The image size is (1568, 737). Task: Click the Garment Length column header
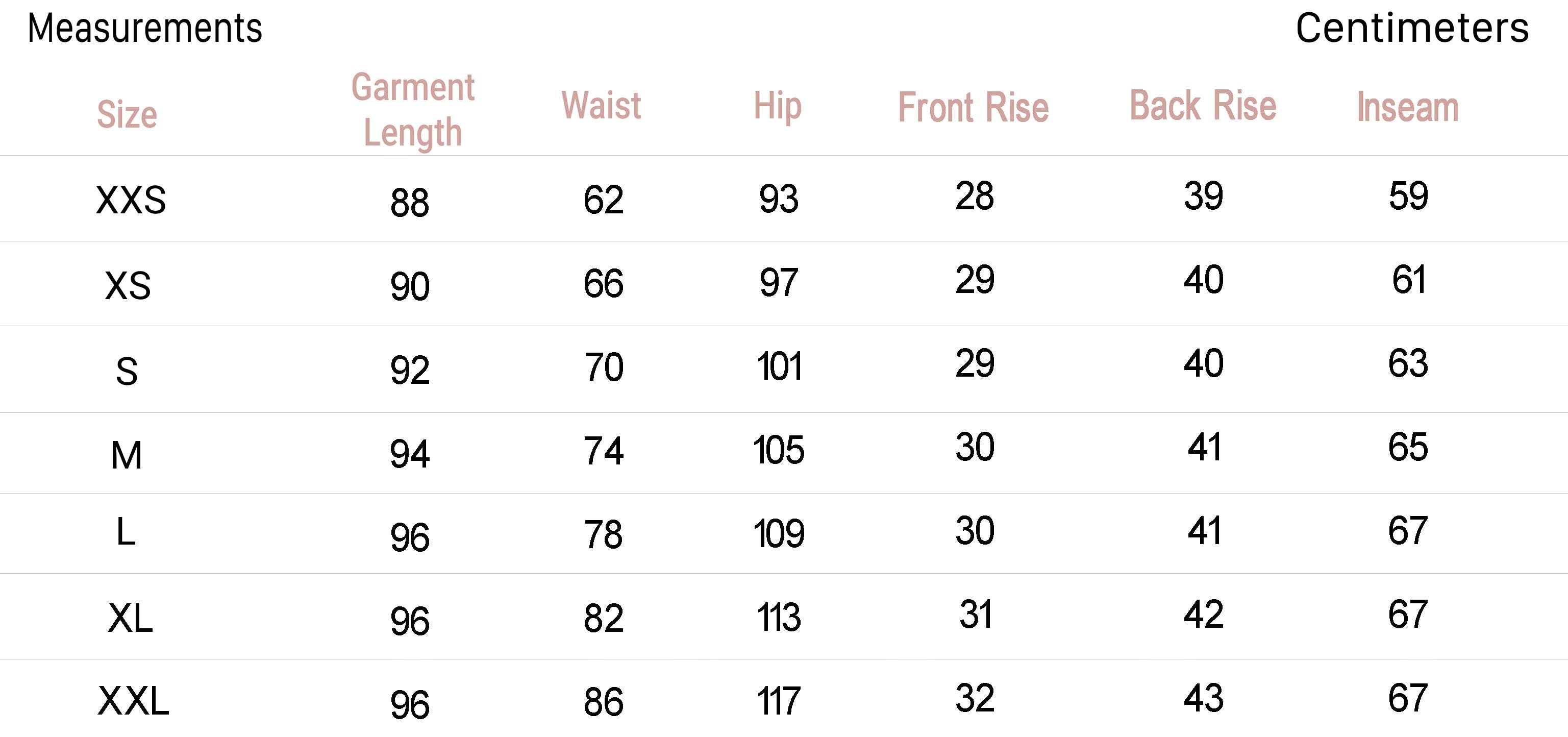point(413,110)
